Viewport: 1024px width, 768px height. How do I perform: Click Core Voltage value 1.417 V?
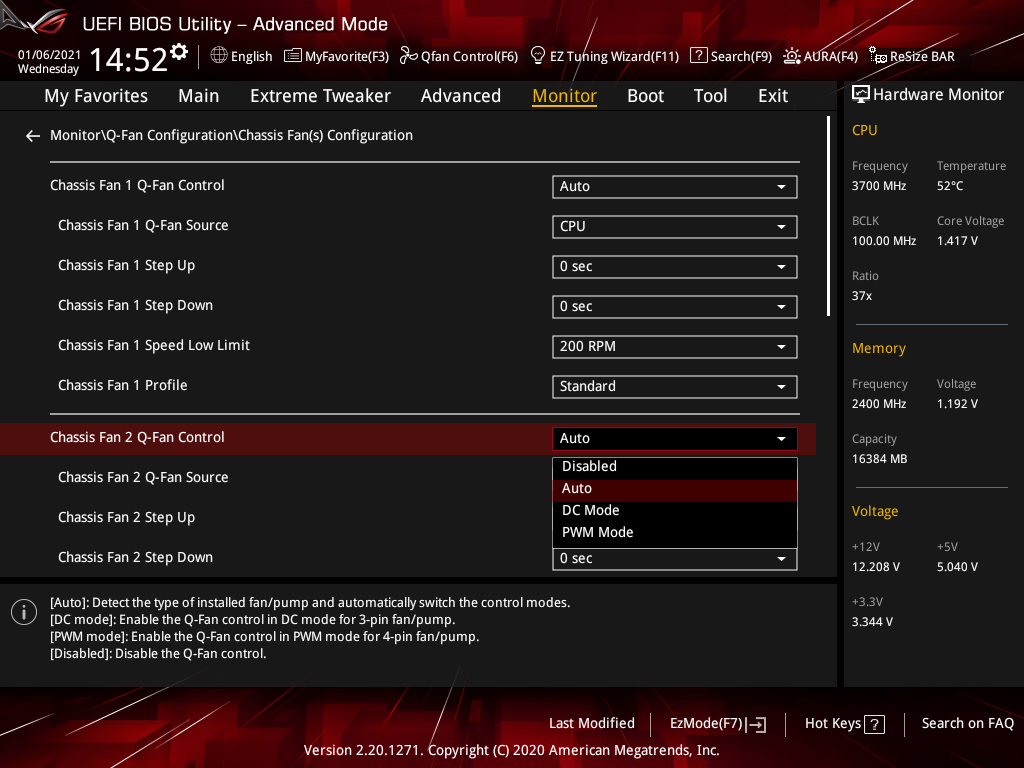click(957, 241)
